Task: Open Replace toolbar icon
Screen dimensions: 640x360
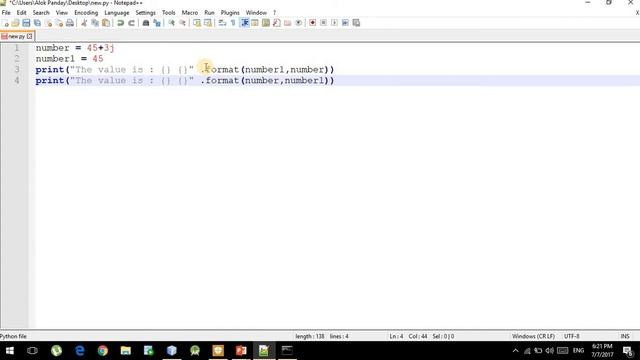Action: click(x=157, y=23)
